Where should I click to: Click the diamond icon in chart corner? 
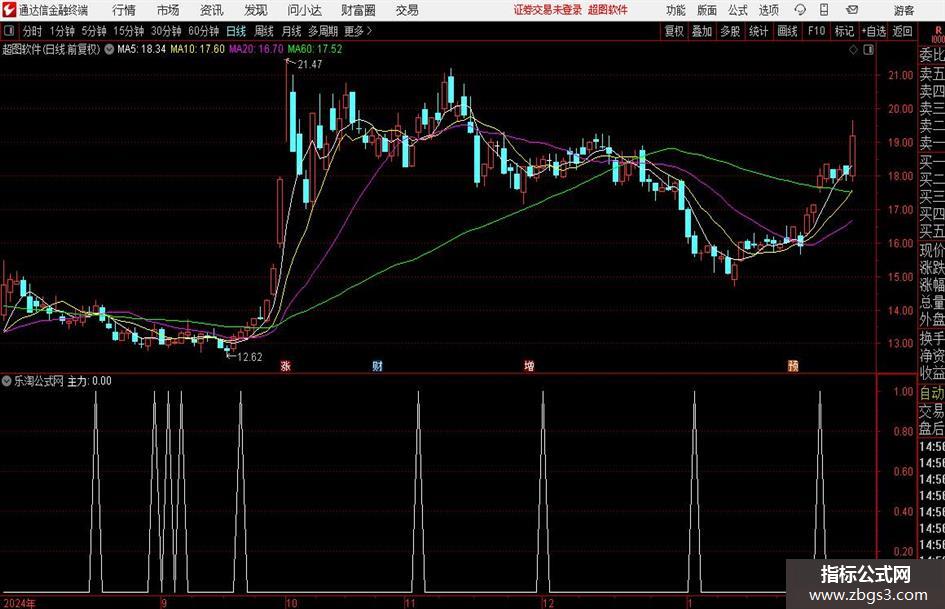point(853,50)
